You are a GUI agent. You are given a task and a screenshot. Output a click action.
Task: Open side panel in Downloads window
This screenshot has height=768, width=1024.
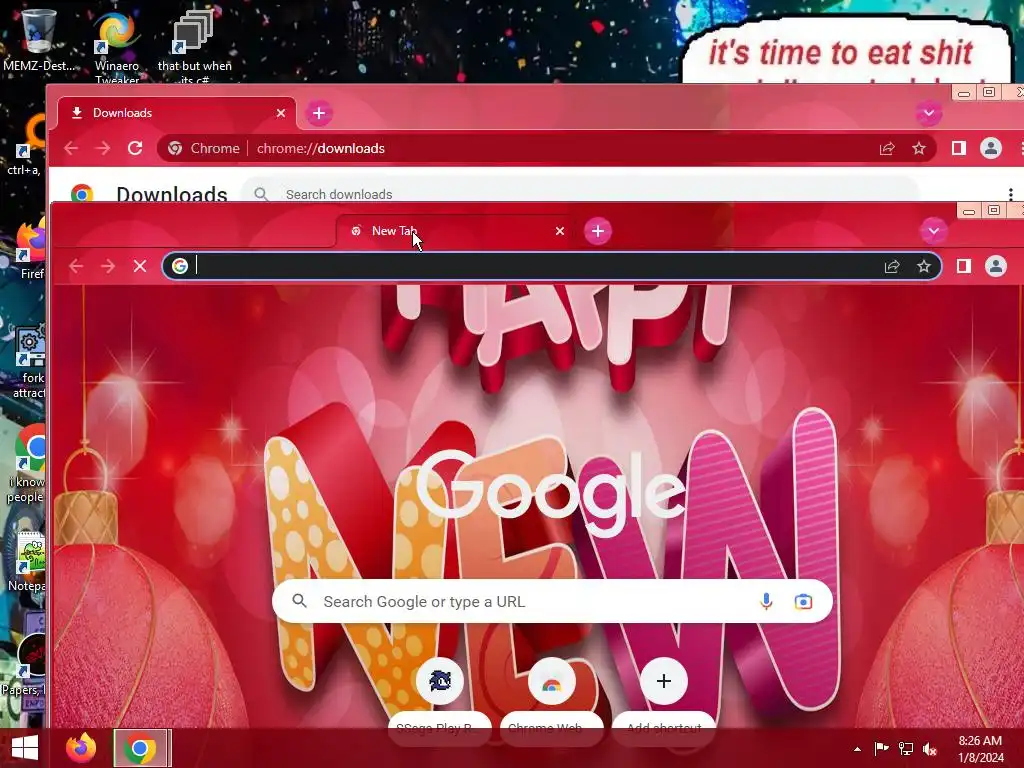959,148
